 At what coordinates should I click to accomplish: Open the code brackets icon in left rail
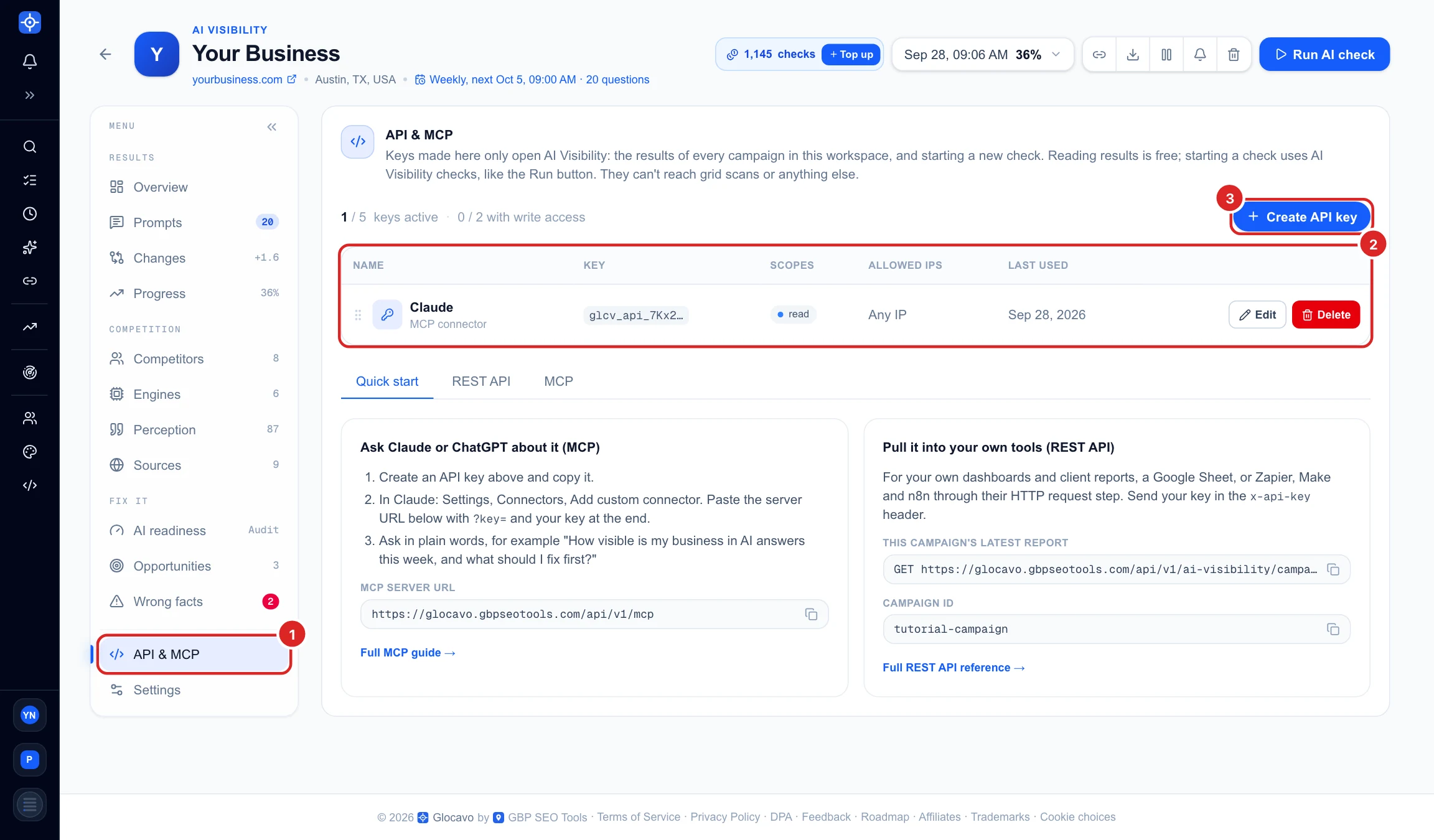(29, 485)
